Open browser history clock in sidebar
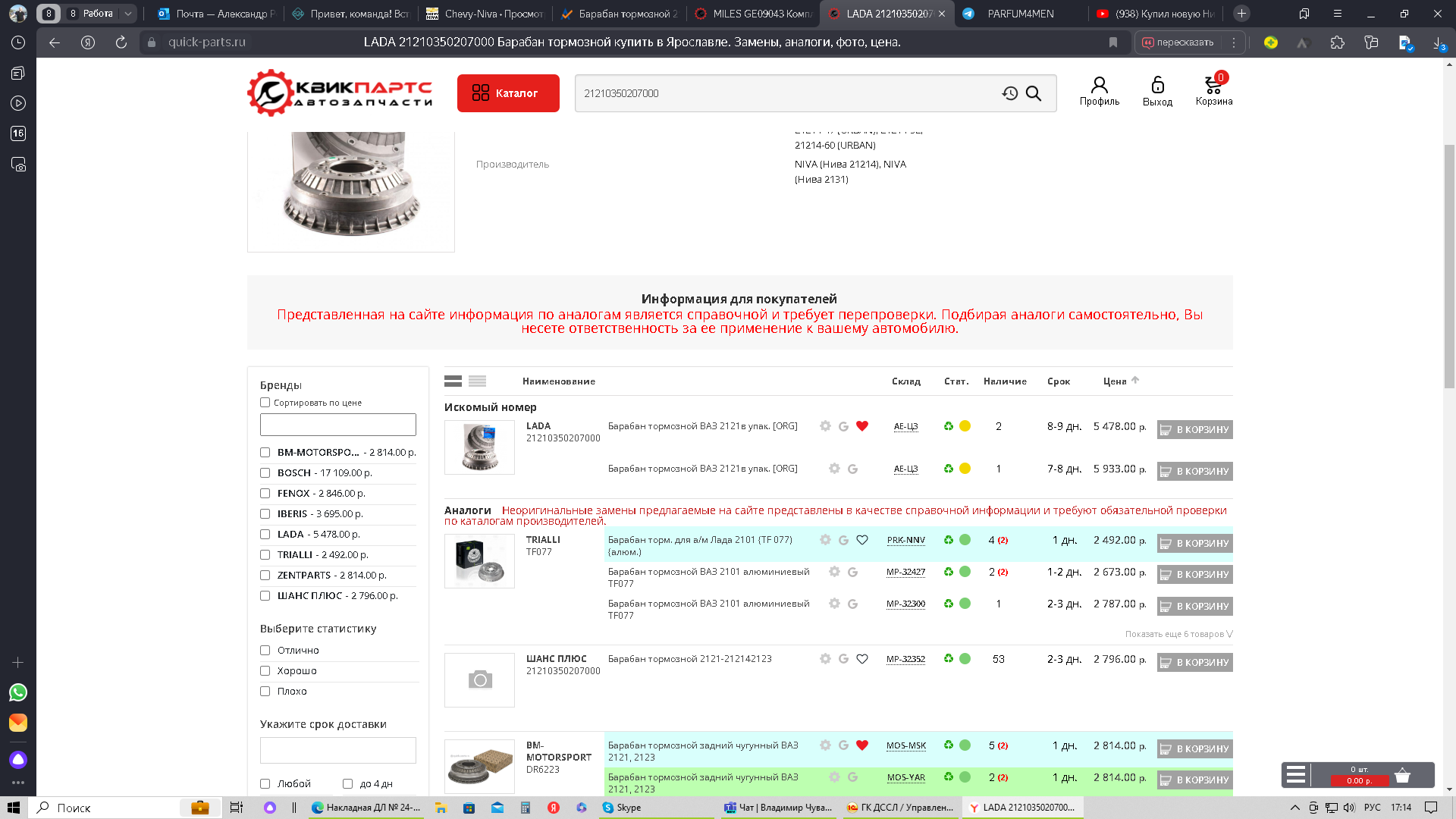The height and width of the screenshot is (819, 1456). coord(18,42)
